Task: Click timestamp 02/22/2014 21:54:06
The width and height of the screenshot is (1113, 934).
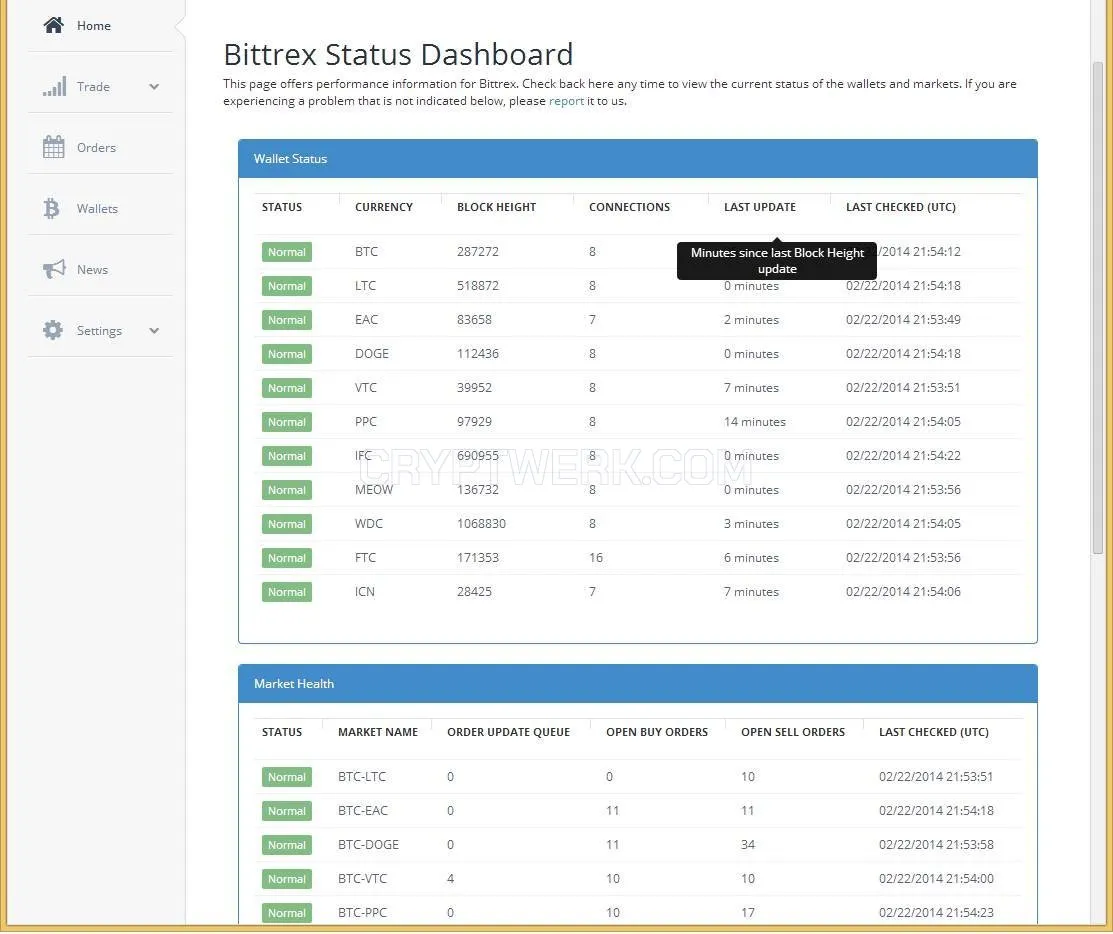Action: (903, 592)
